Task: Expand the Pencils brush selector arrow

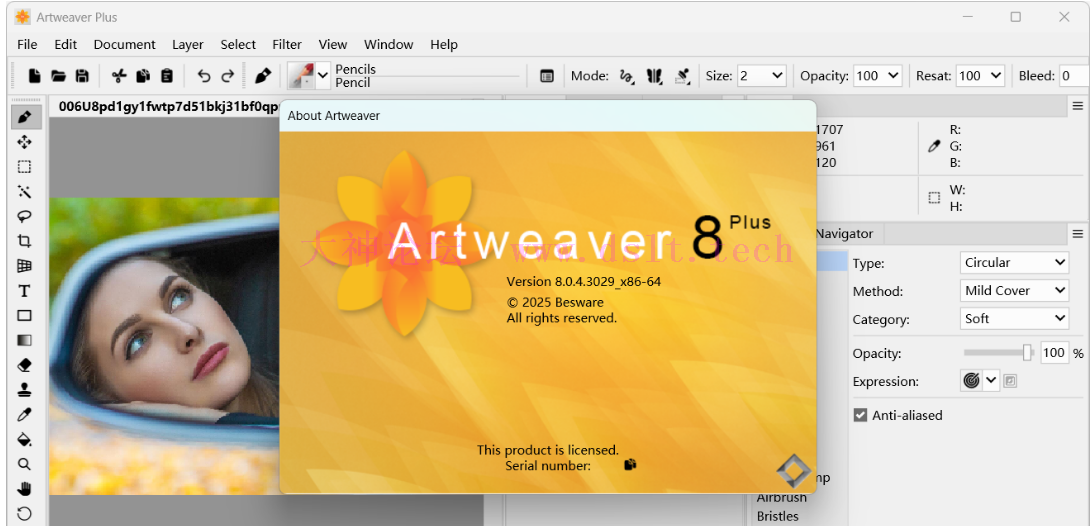Action: pos(323,76)
